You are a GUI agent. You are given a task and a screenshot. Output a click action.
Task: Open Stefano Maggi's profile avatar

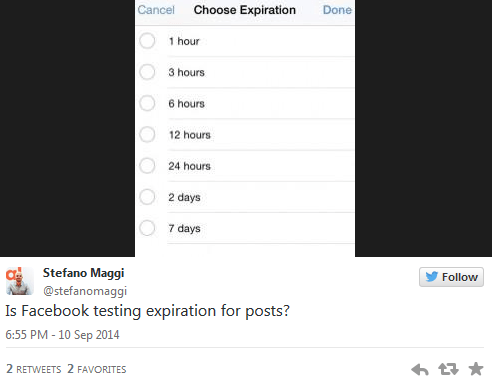tap(19, 281)
